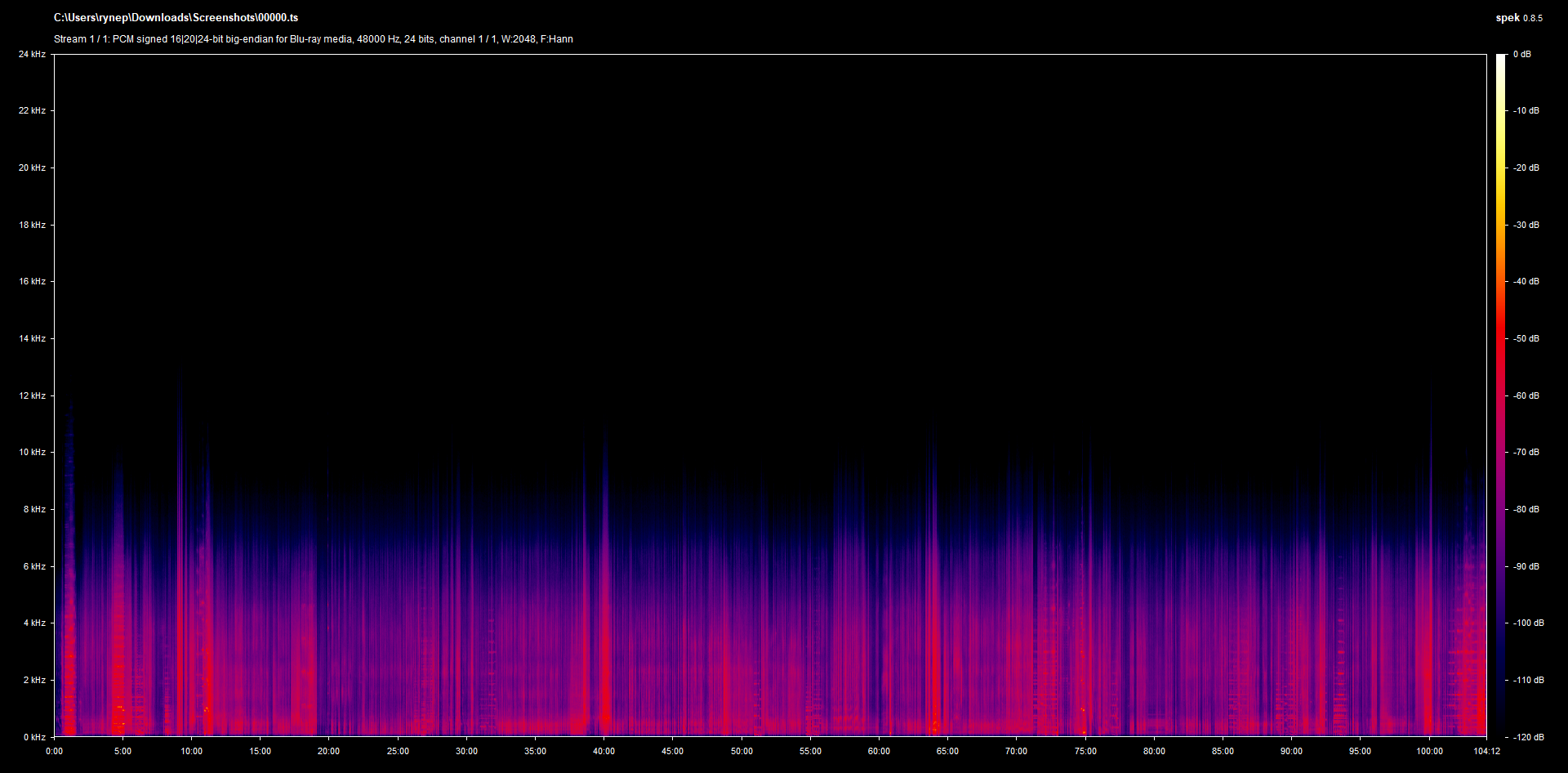1568x773 pixels.
Task: Click the 60:00 time axis marker
Action: pyautogui.click(x=879, y=751)
